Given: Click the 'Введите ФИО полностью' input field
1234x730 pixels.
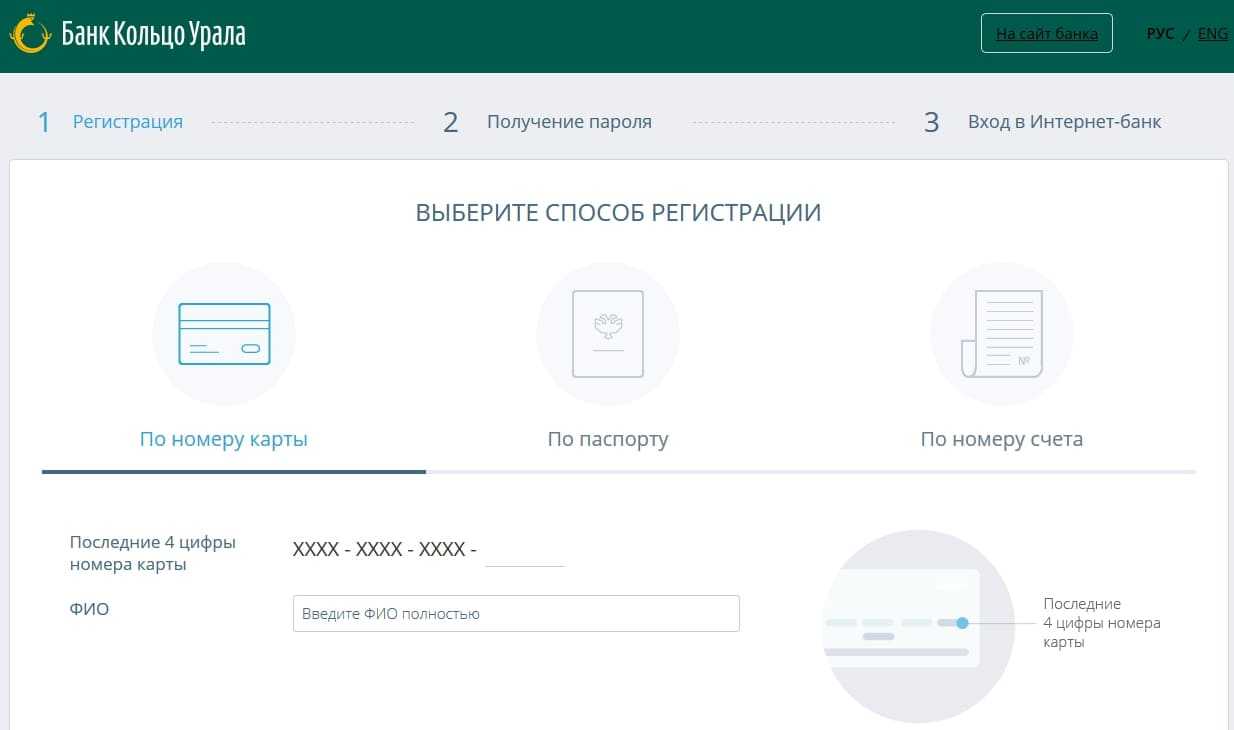Looking at the screenshot, I should [x=516, y=614].
